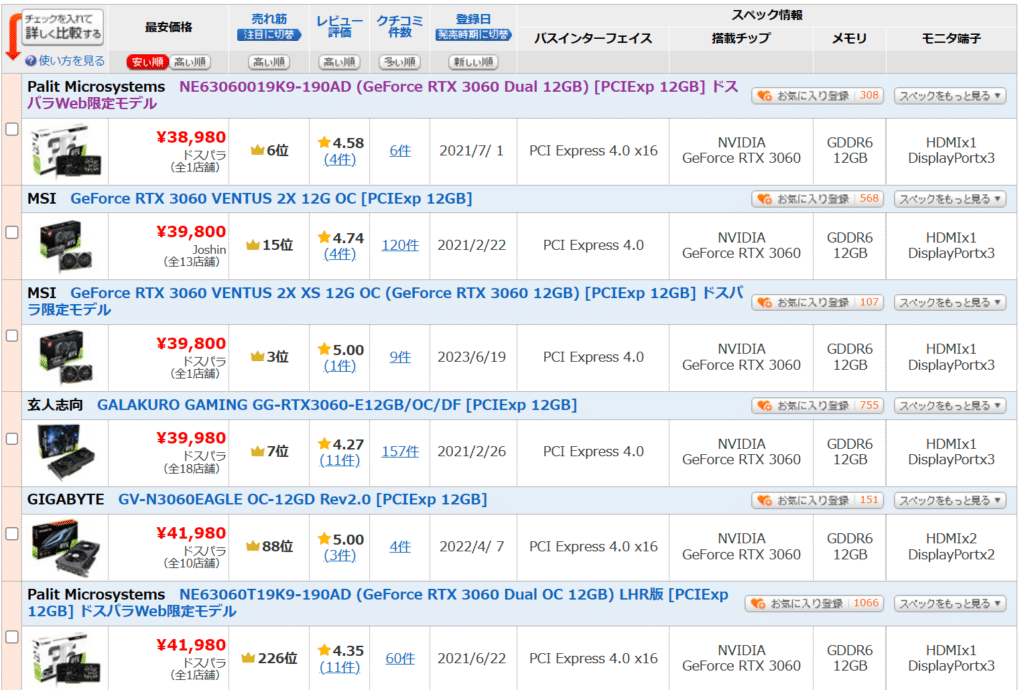This screenshot has height=690, width=1024.
Task: Expand スペックをもっと見る for Palit NE63060T19K9
Action: click(x=950, y=604)
